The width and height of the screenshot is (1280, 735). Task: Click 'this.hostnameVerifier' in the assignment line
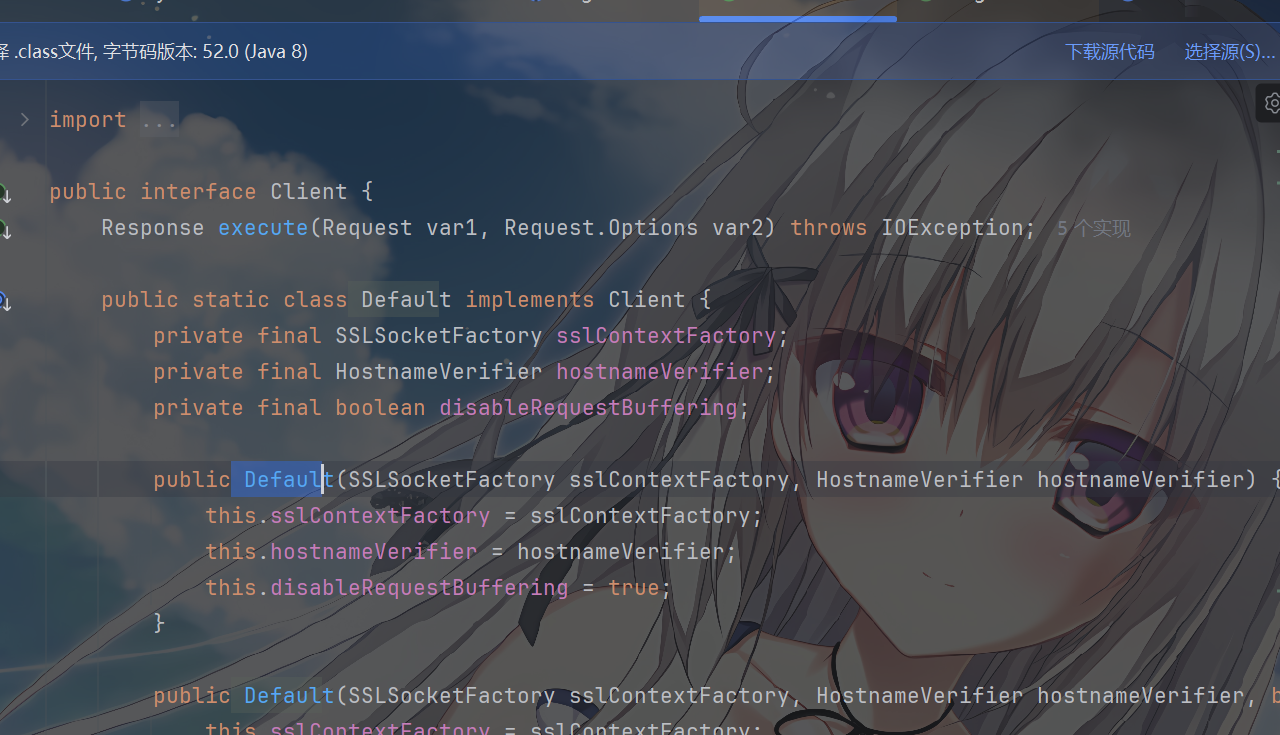(x=341, y=552)
